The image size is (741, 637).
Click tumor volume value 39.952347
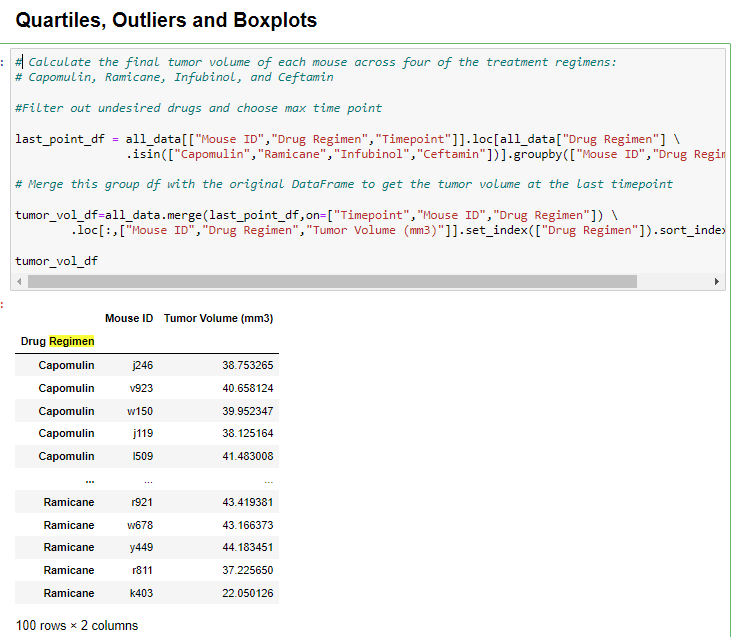click(x=248, y=411)
